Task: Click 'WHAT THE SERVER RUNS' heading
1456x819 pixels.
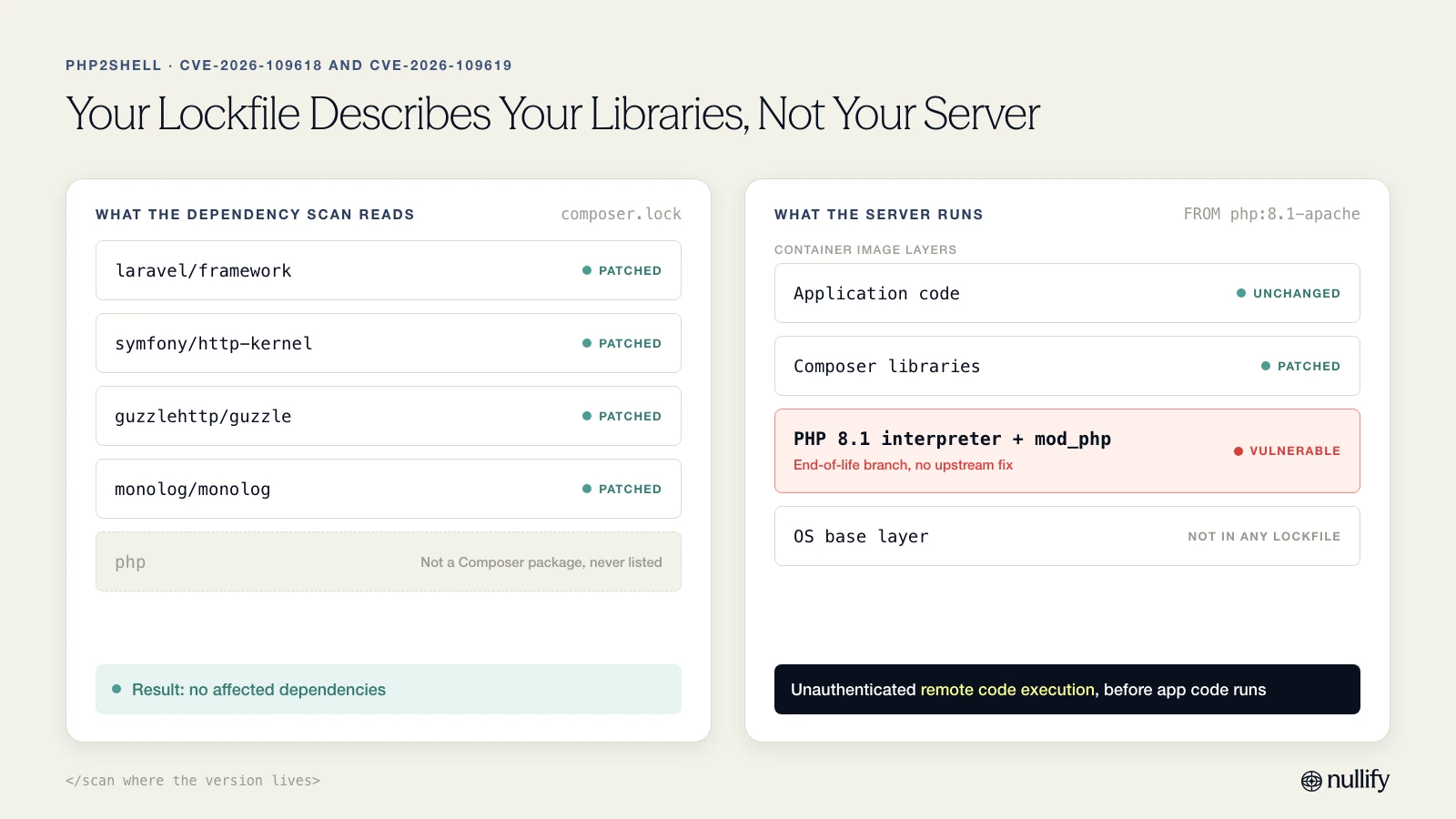Action: point(879,215)
